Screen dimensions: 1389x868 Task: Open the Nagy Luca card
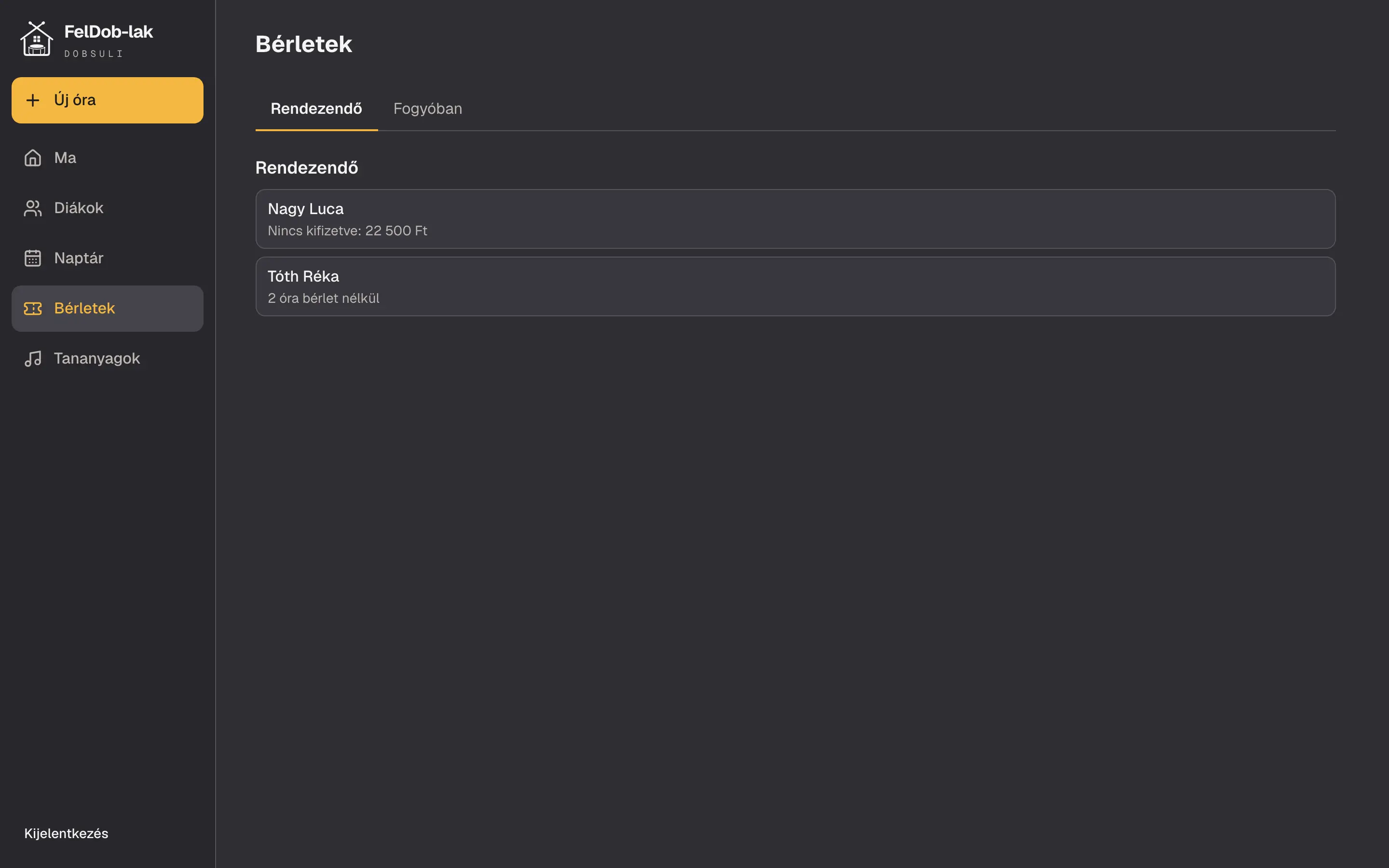tap(795, 219)
